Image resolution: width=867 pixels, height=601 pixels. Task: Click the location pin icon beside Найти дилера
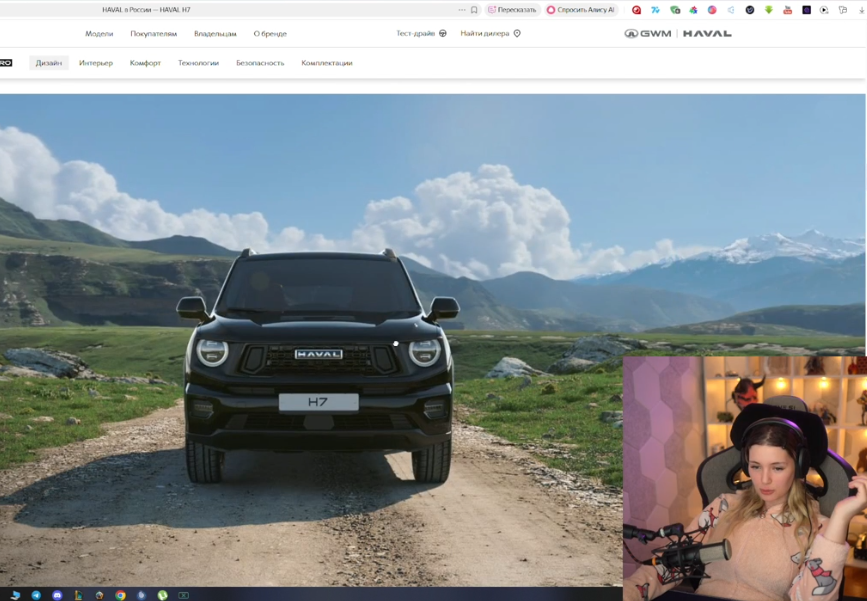[517, 34]
